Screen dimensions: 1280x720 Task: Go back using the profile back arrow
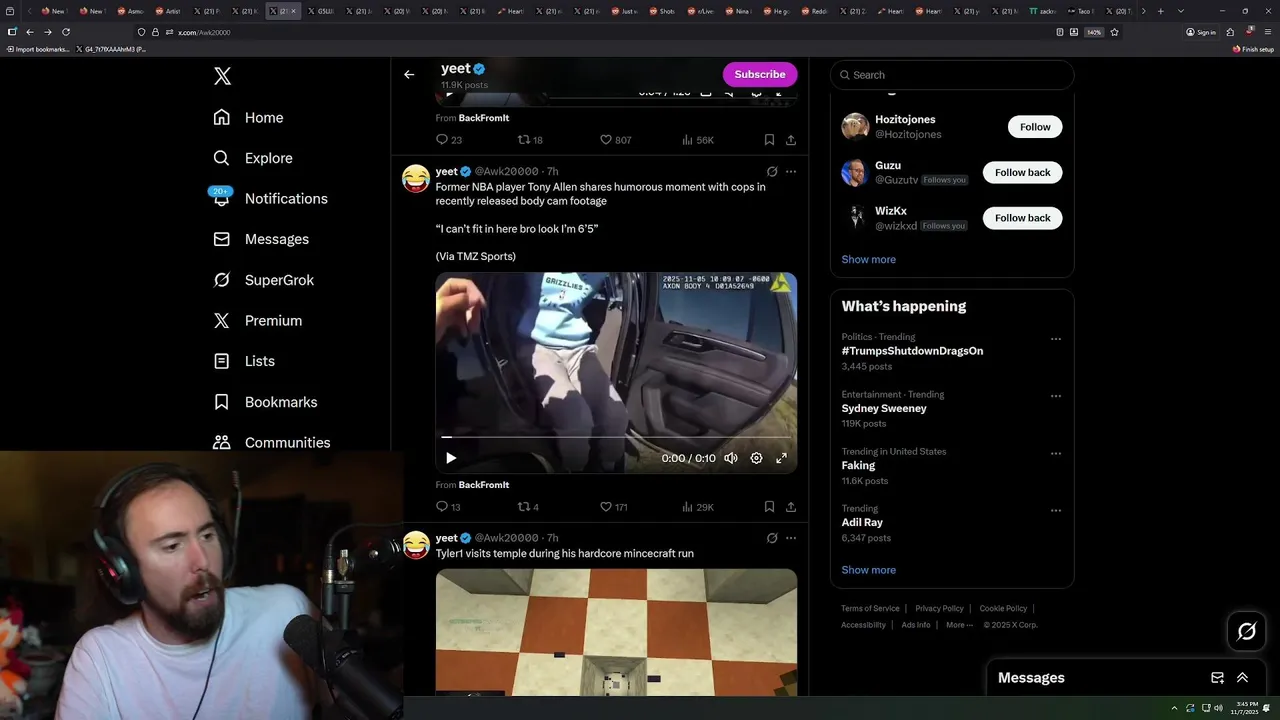pos(409,74)
